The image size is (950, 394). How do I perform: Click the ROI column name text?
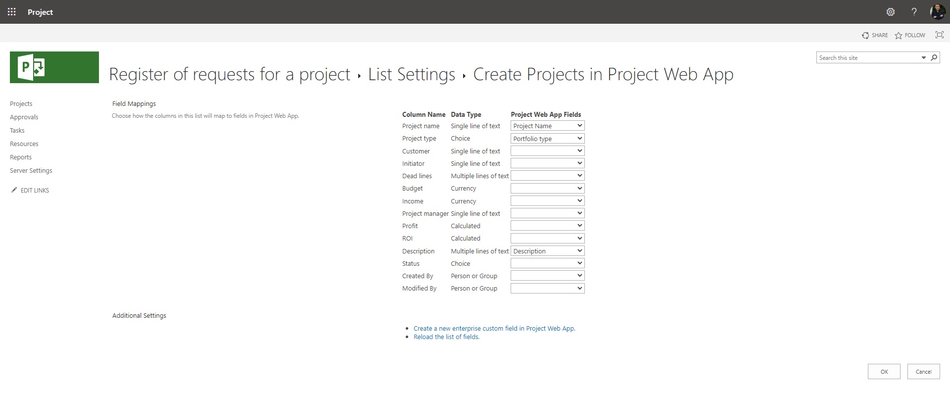[407, 238]
